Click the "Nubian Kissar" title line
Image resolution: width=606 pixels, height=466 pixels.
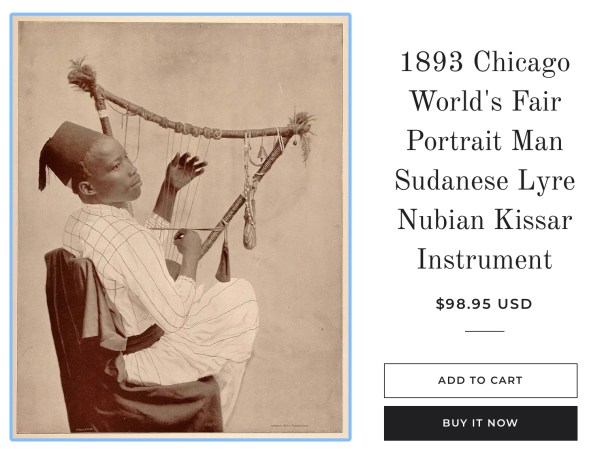484,220
